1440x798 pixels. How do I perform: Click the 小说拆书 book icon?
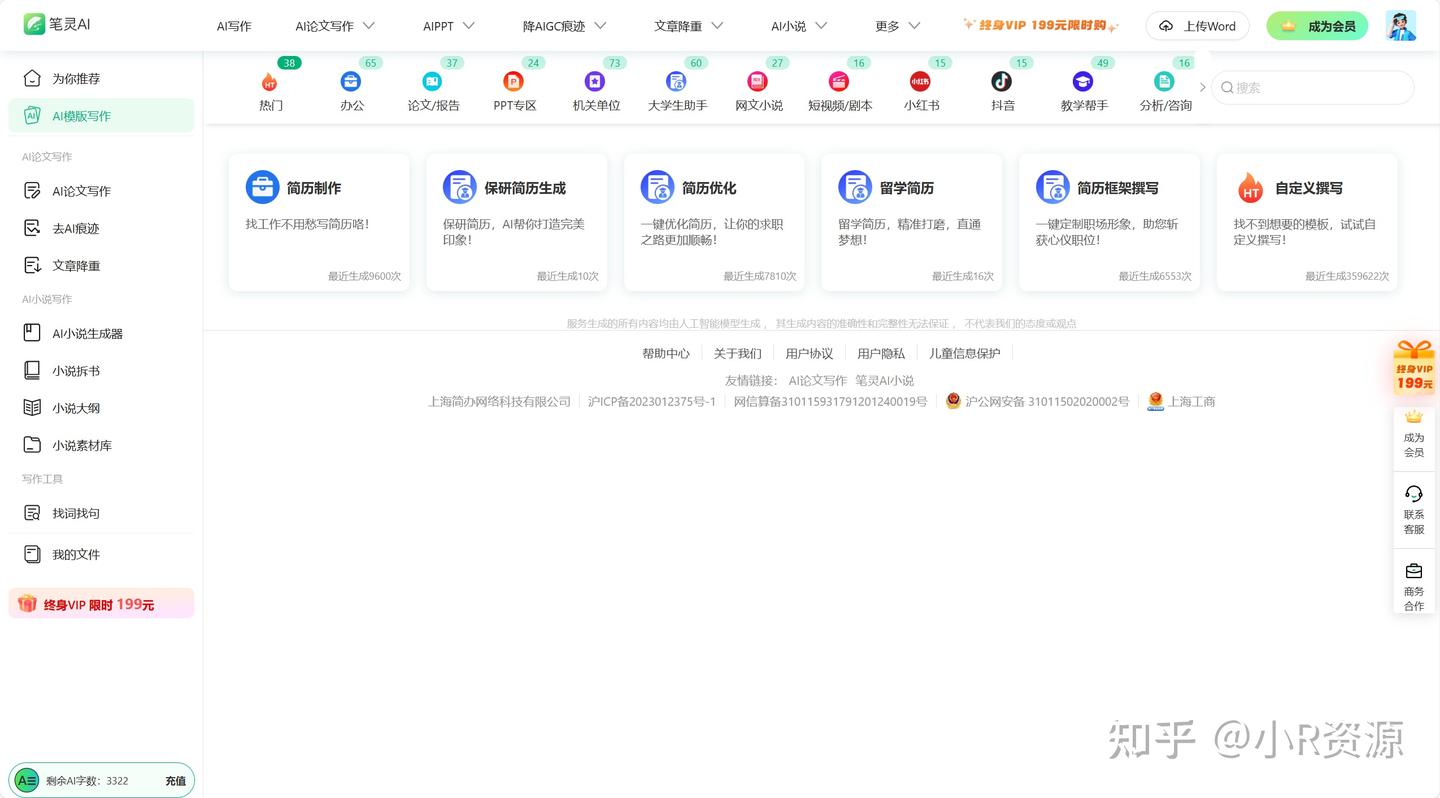[32, 370]
